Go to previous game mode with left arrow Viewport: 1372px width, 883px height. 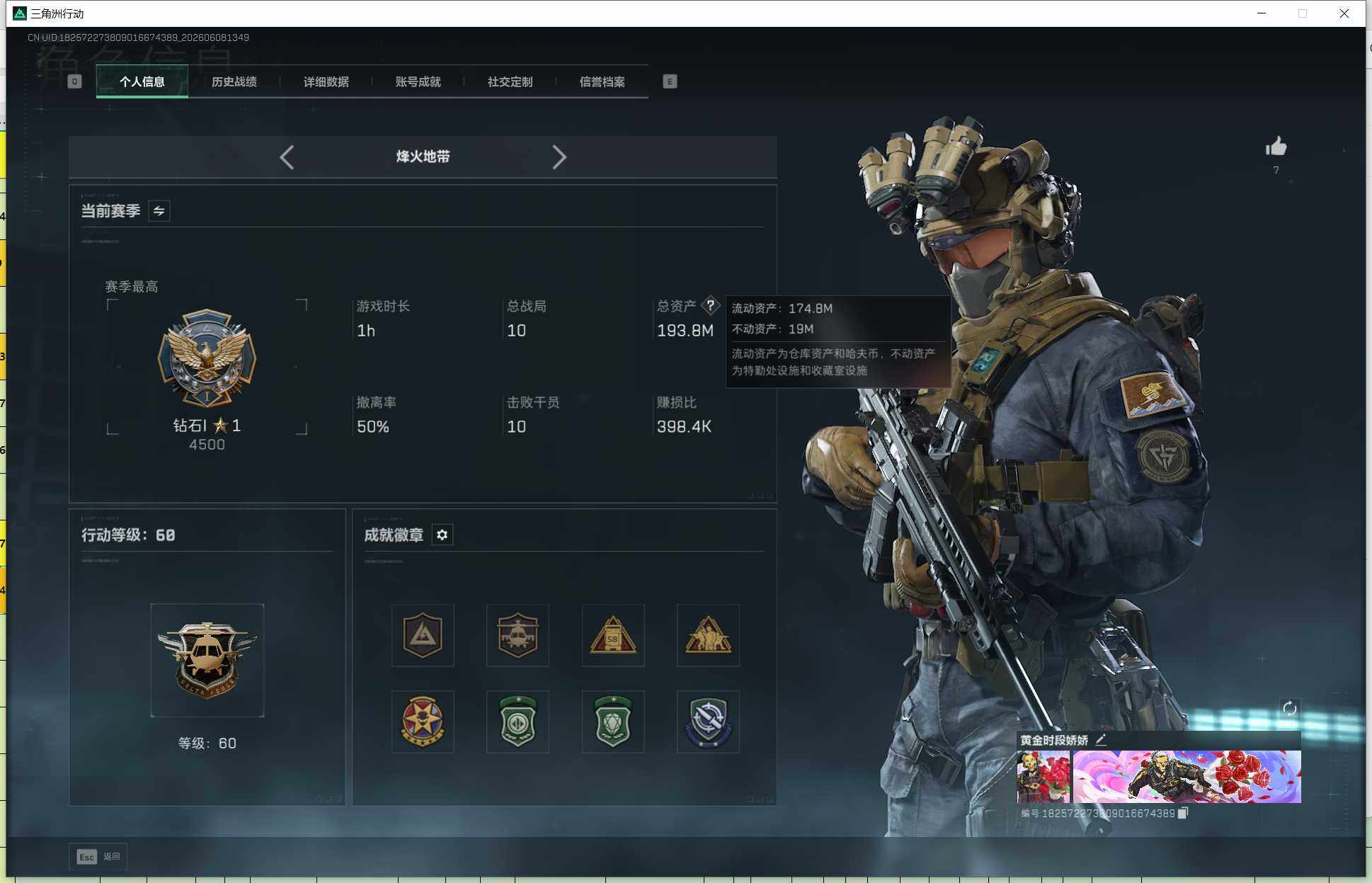(287, 156)
